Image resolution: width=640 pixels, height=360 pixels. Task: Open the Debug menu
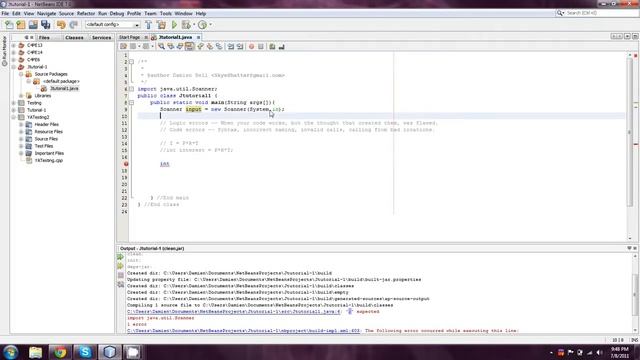point(117,13)
